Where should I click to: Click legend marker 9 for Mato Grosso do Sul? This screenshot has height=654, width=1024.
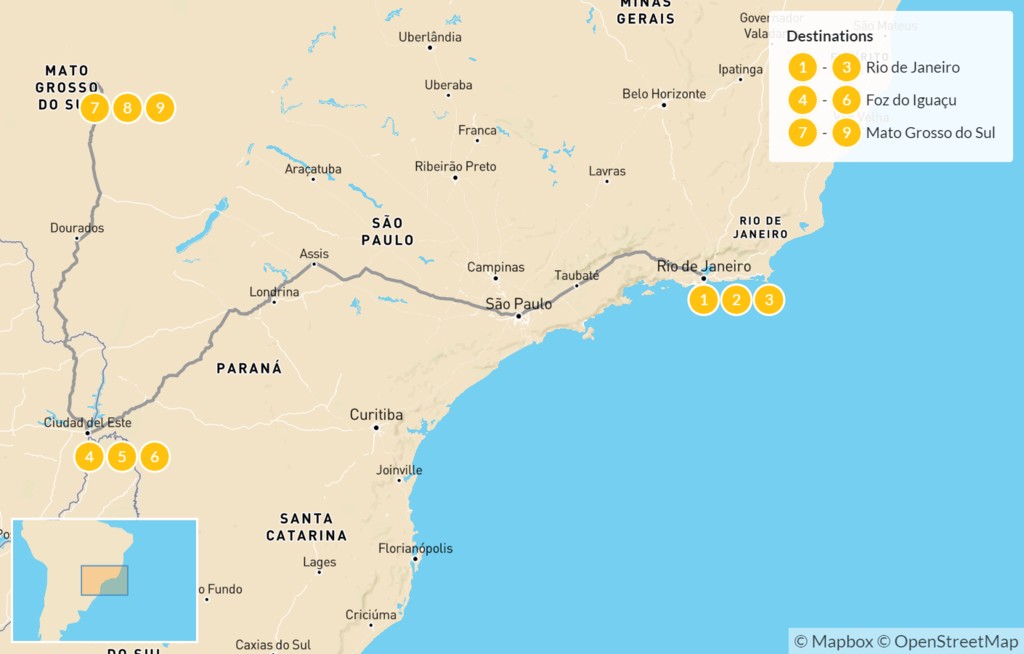point(846,133)
